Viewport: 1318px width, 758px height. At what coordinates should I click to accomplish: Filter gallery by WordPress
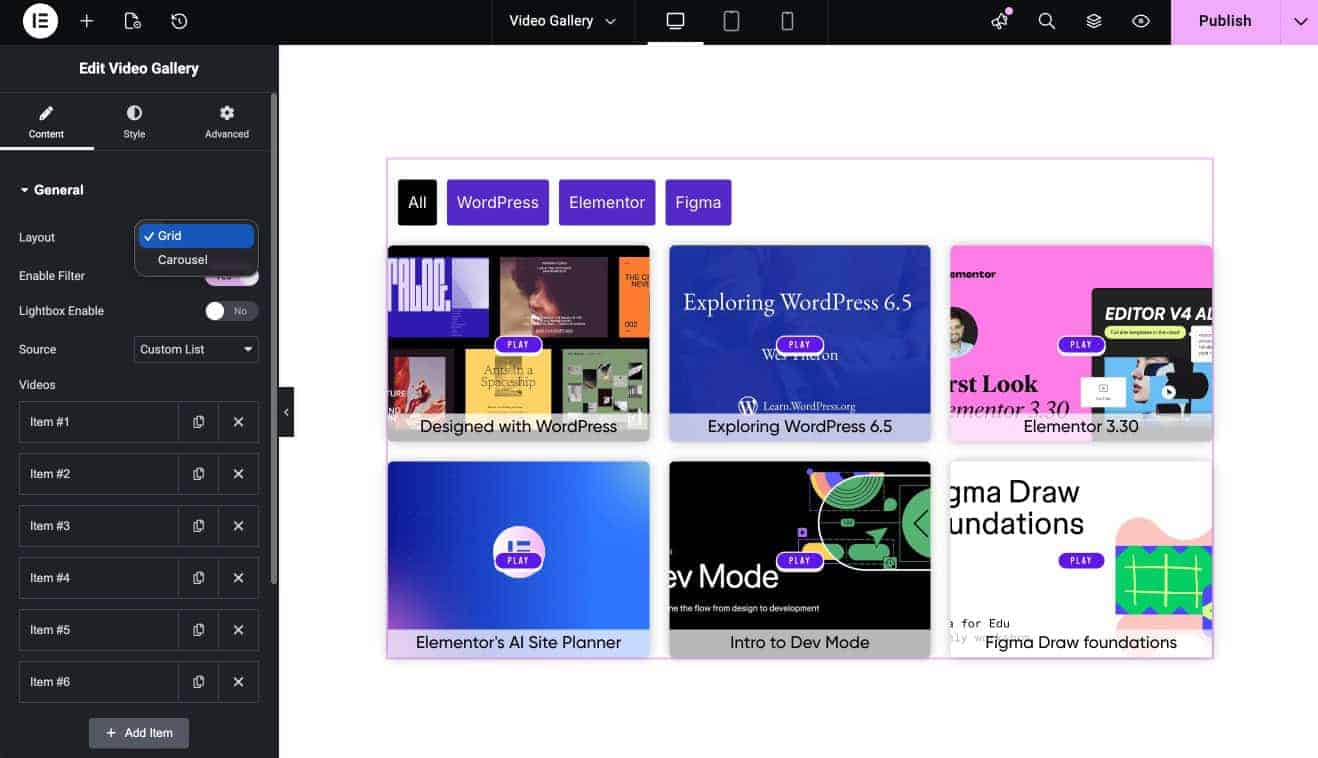pos(498,202)
